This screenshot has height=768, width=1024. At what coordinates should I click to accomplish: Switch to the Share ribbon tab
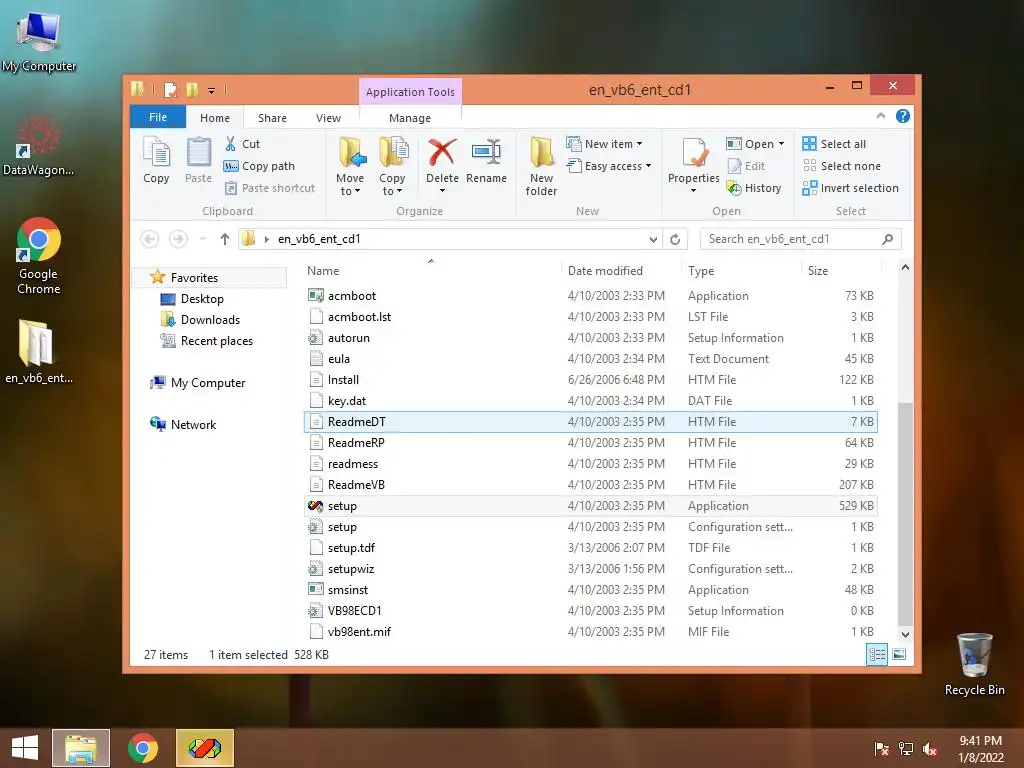point(272,118)
